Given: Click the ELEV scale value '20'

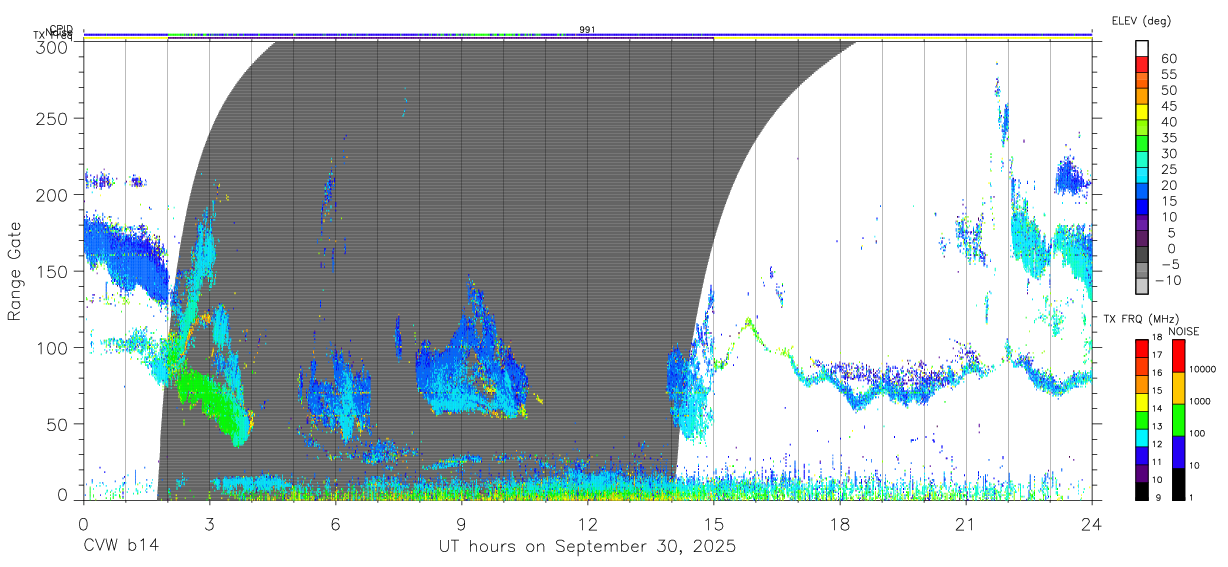Looking at the screenshot, I should [1169, 185].
